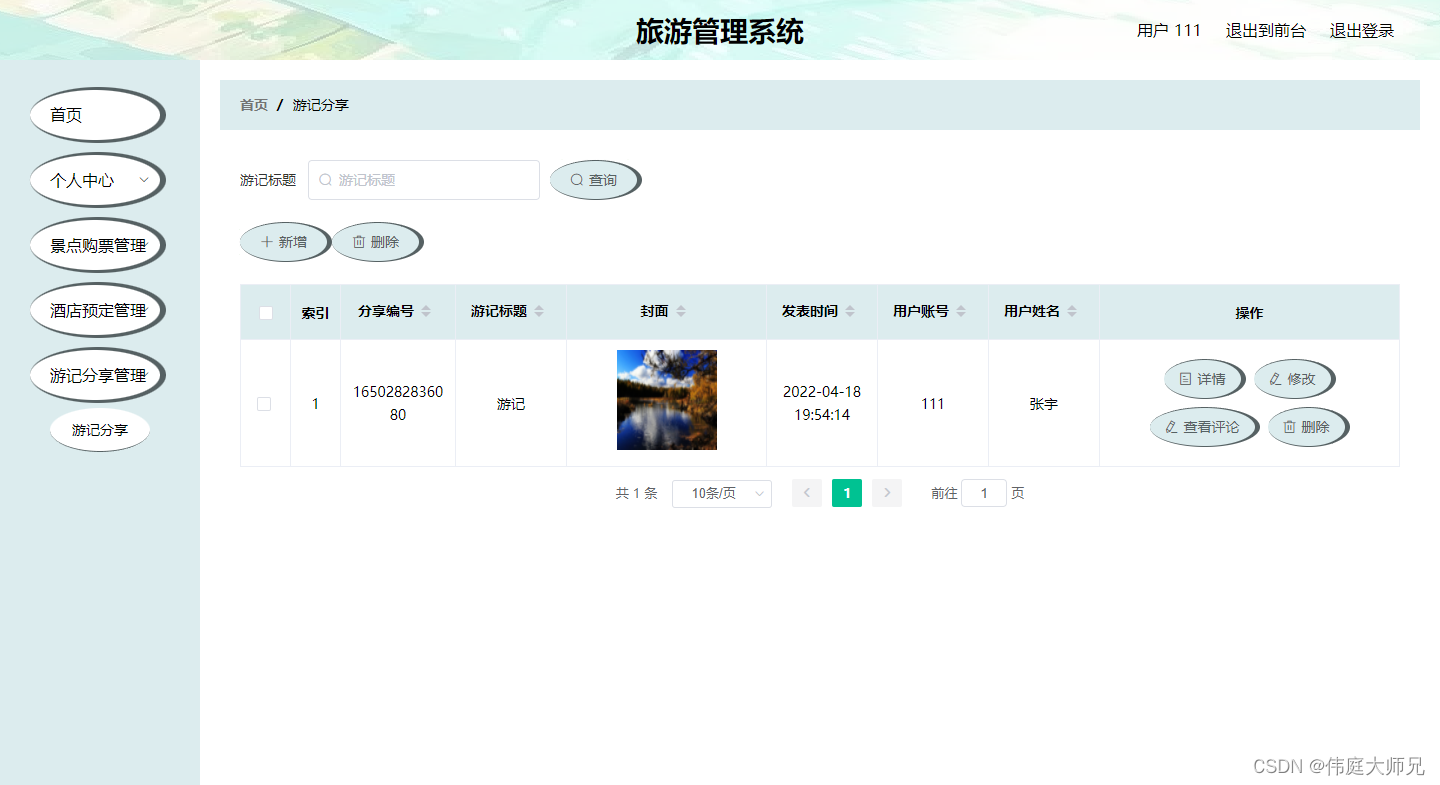This screenshot has height=785, width=1440.
Task: Go to the next page arrow
Action: 887,493
